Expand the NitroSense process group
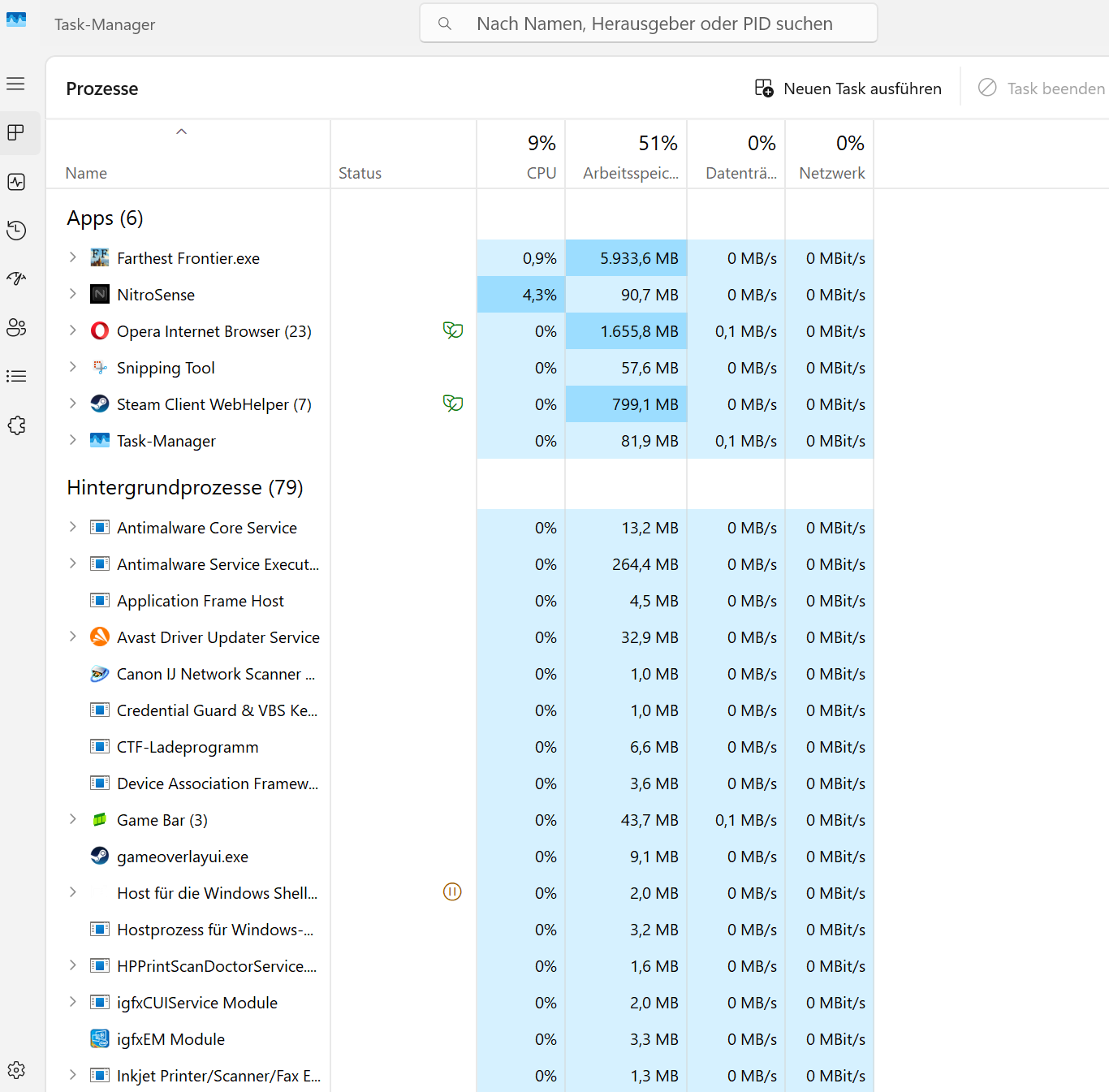Image resolution: width=1109 pixels, height=1092 pixels. (x=73, y=294)
